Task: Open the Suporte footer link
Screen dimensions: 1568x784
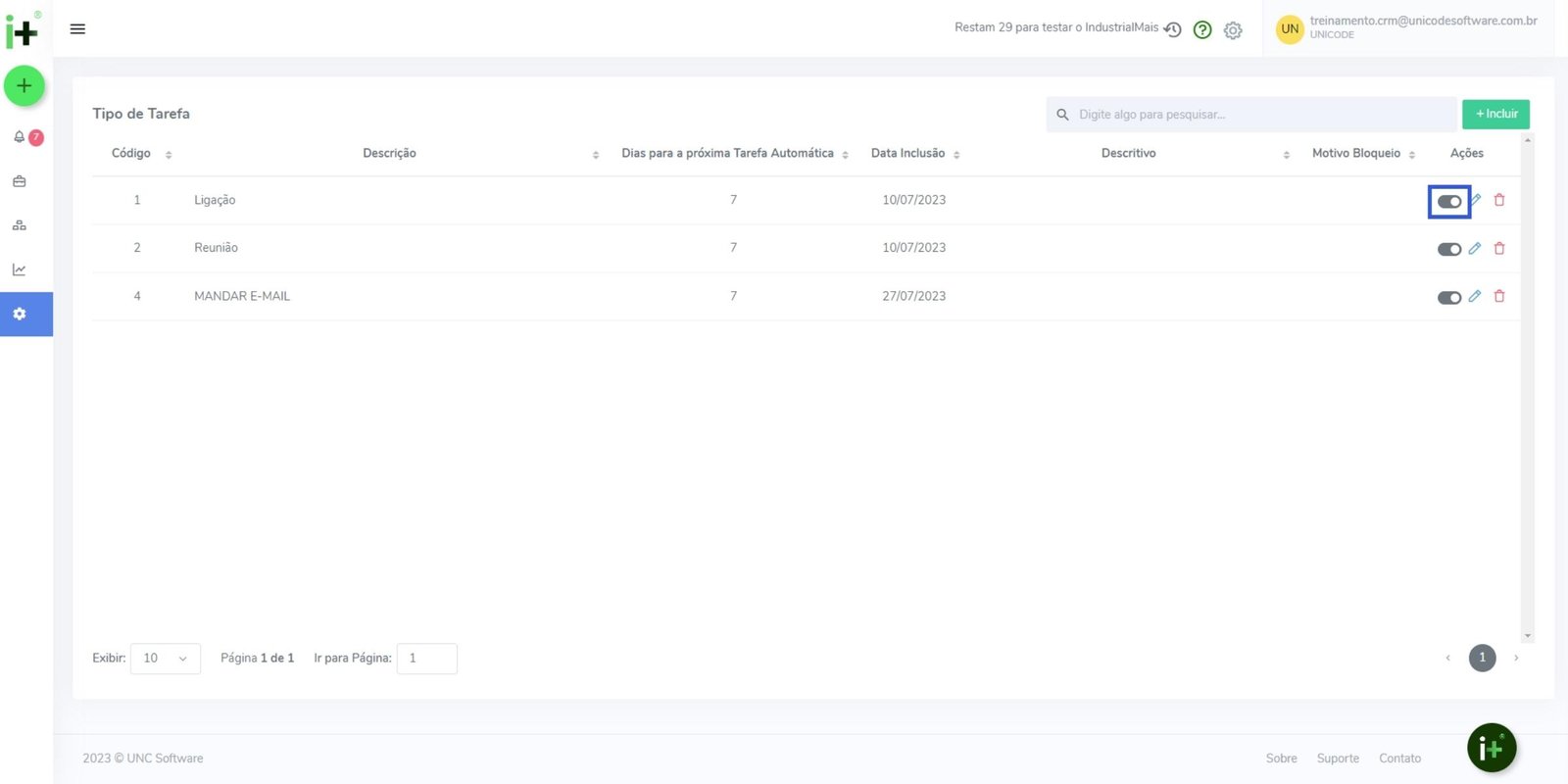Action: 1338,759
